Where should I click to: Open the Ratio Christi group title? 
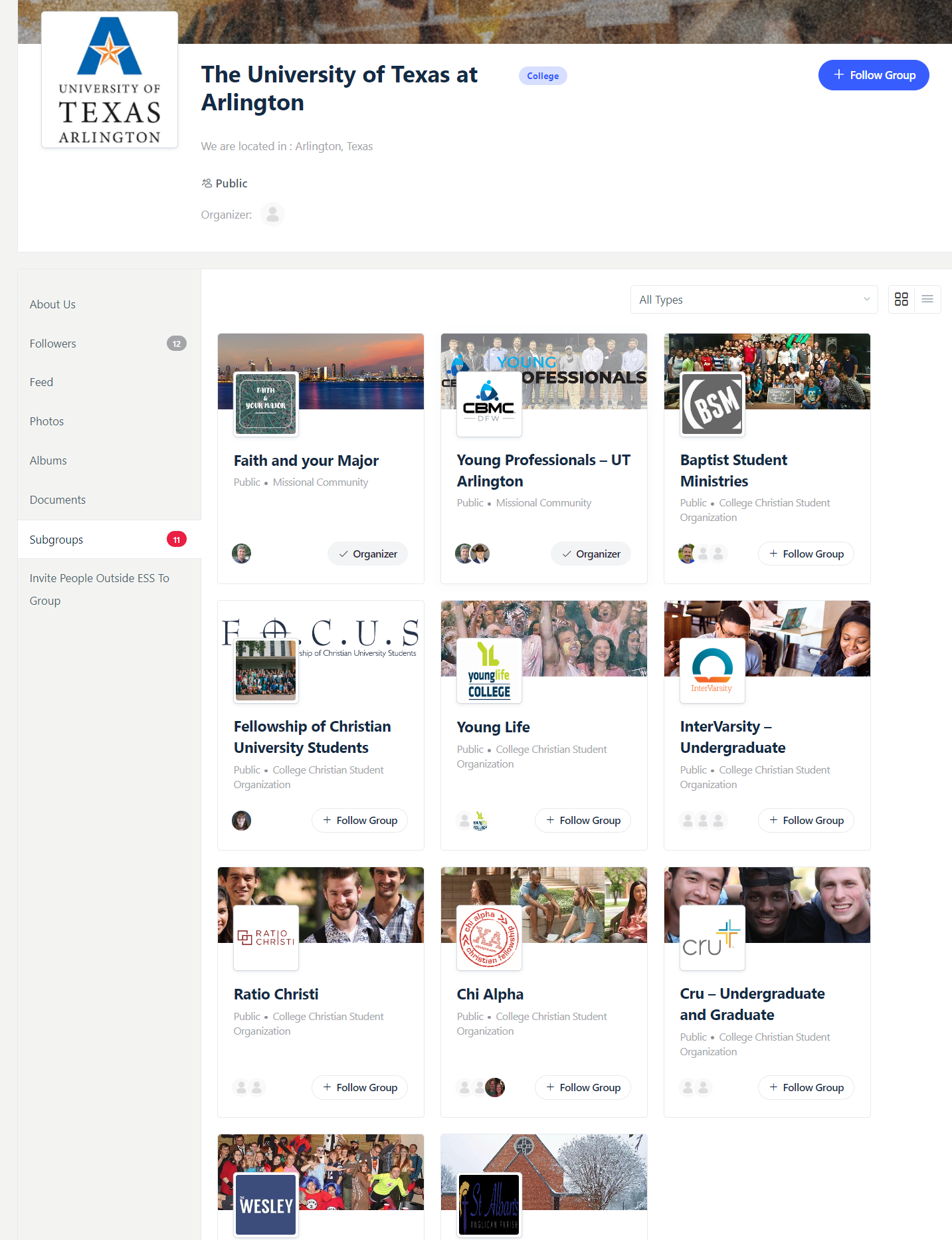click(x=276, y=994)
